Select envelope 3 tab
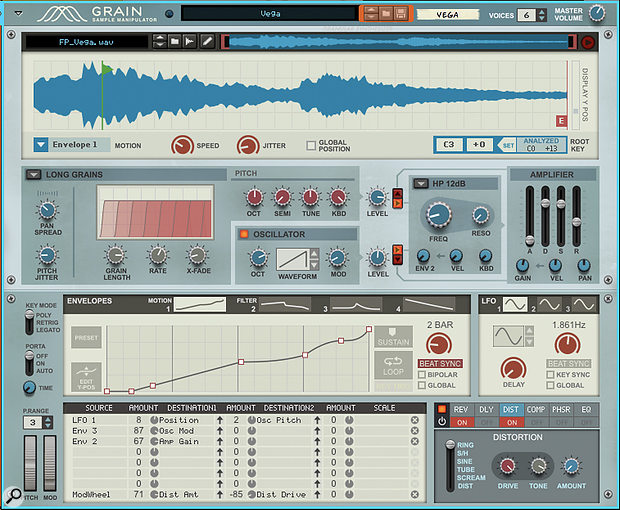Screen dimensions: 620x510 coord(355,304)
